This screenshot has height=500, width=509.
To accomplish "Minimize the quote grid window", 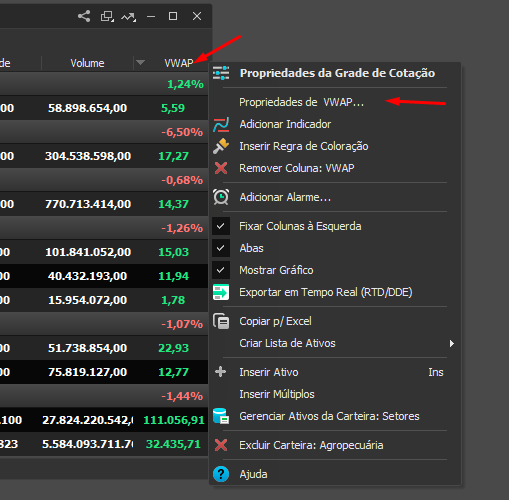I will [151, 16].
